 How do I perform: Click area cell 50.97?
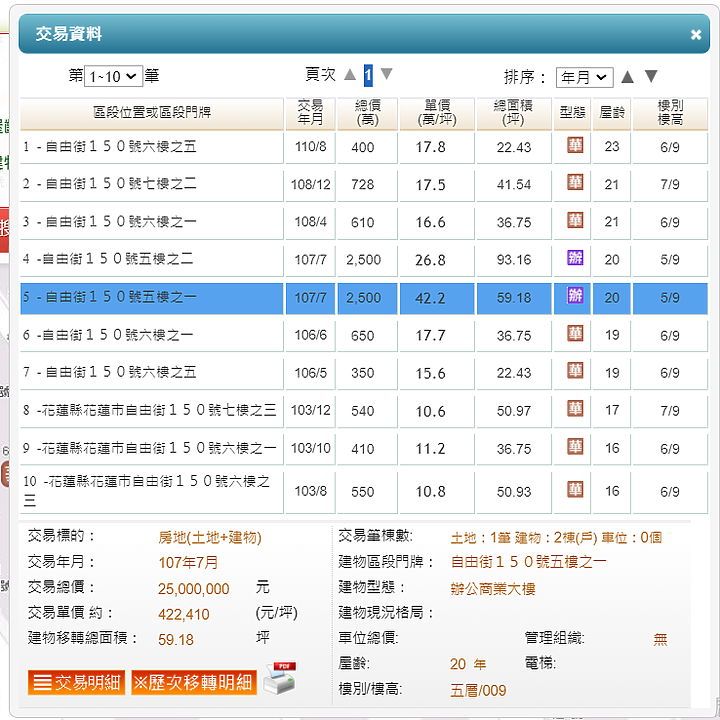513,411
